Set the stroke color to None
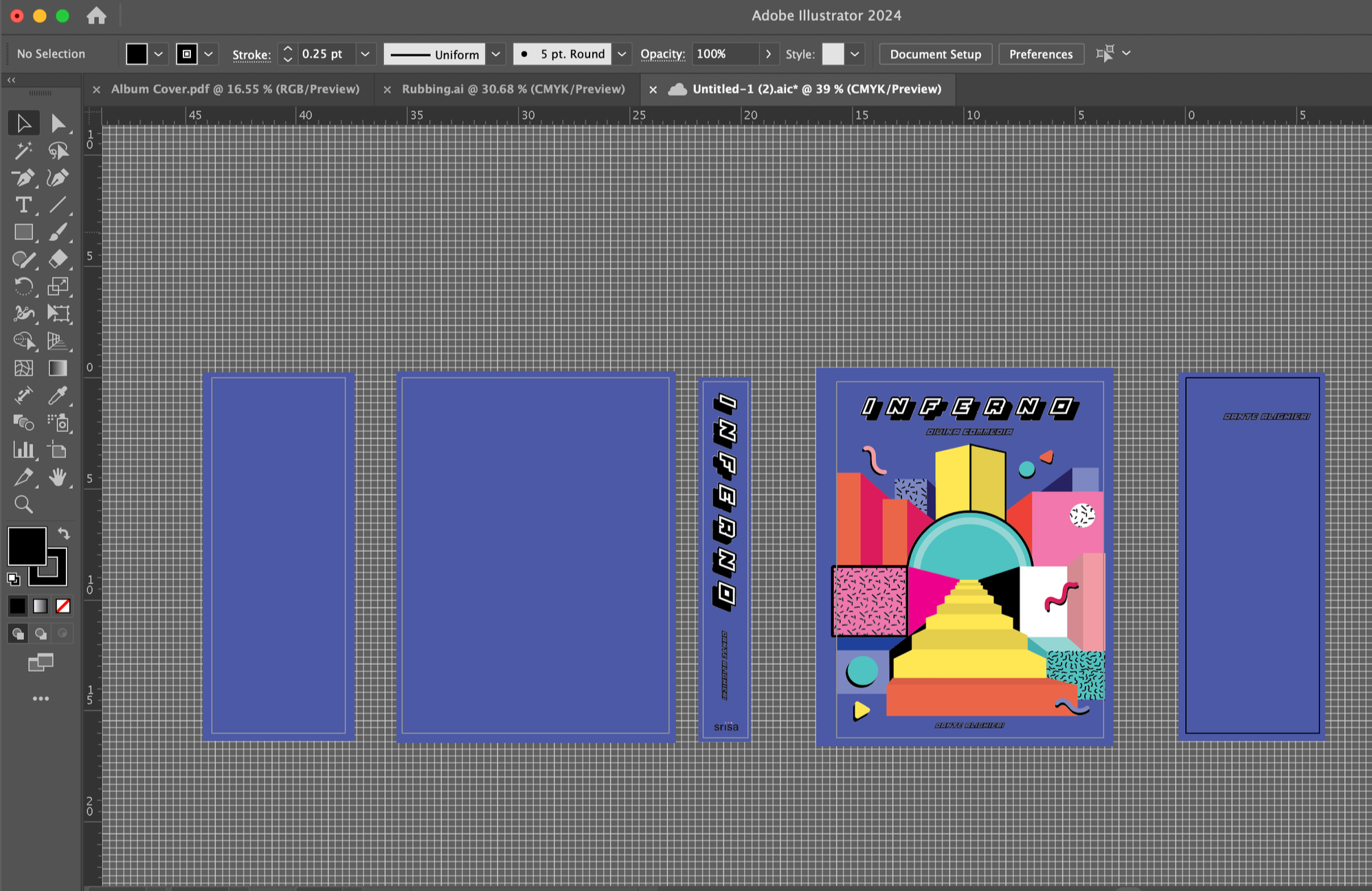The image size is (1372, 891). click(63, 606)
